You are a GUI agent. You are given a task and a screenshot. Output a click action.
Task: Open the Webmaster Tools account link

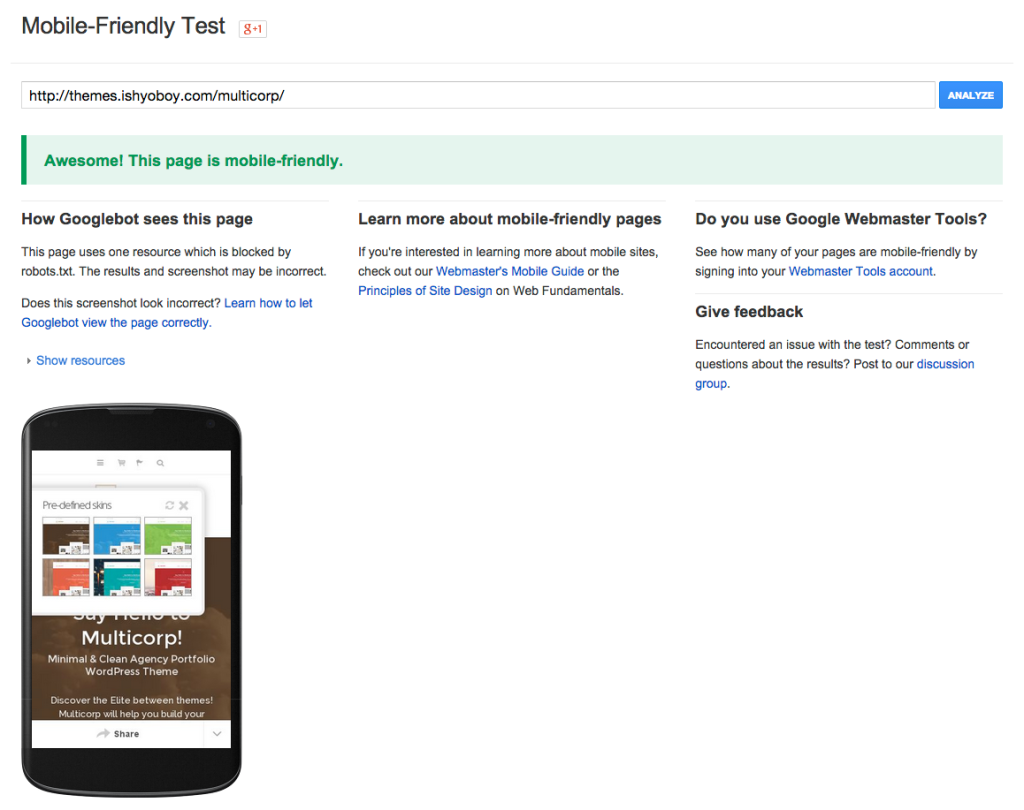861,271
